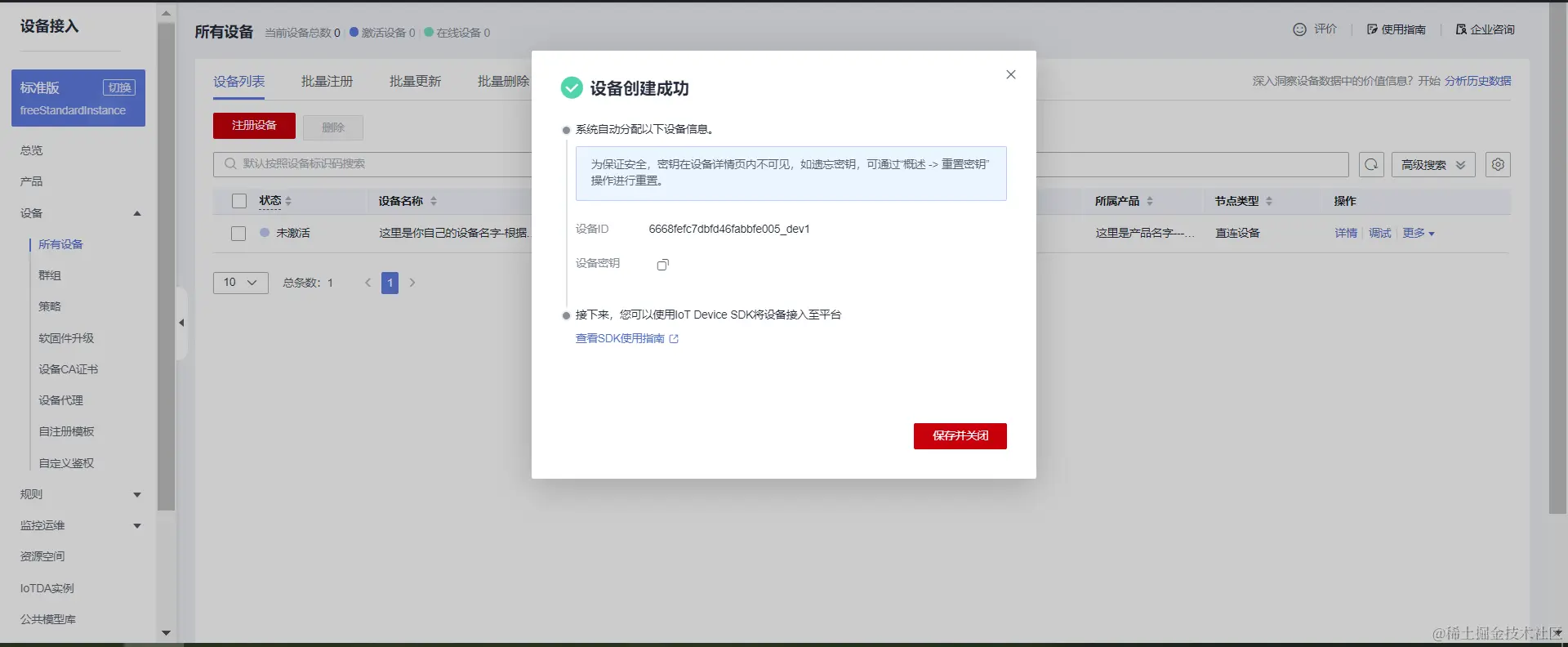Select 自注册模板 in the sidebar

[67, 431]
